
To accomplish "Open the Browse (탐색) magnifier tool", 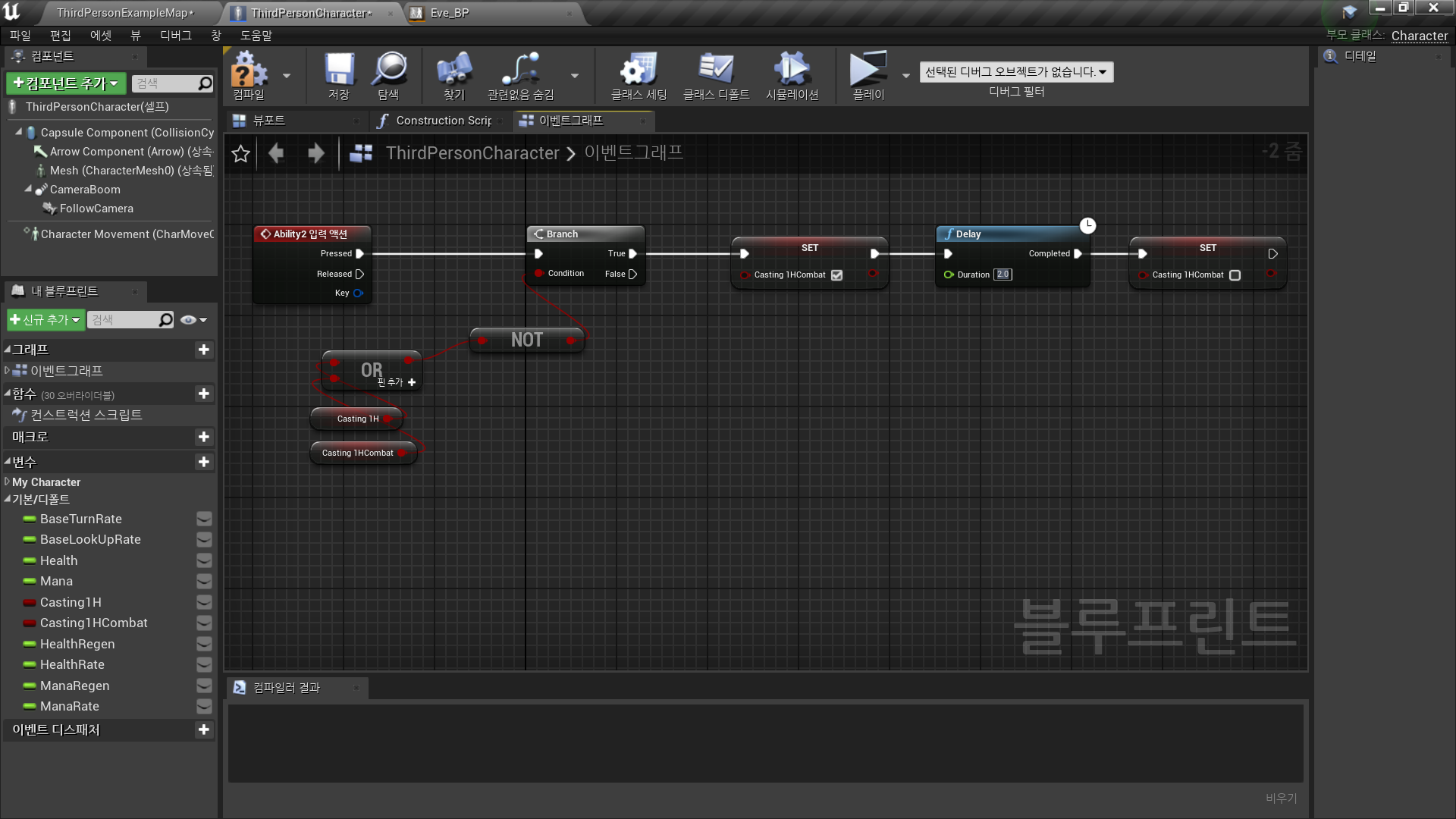I will [x=389, y=71].
